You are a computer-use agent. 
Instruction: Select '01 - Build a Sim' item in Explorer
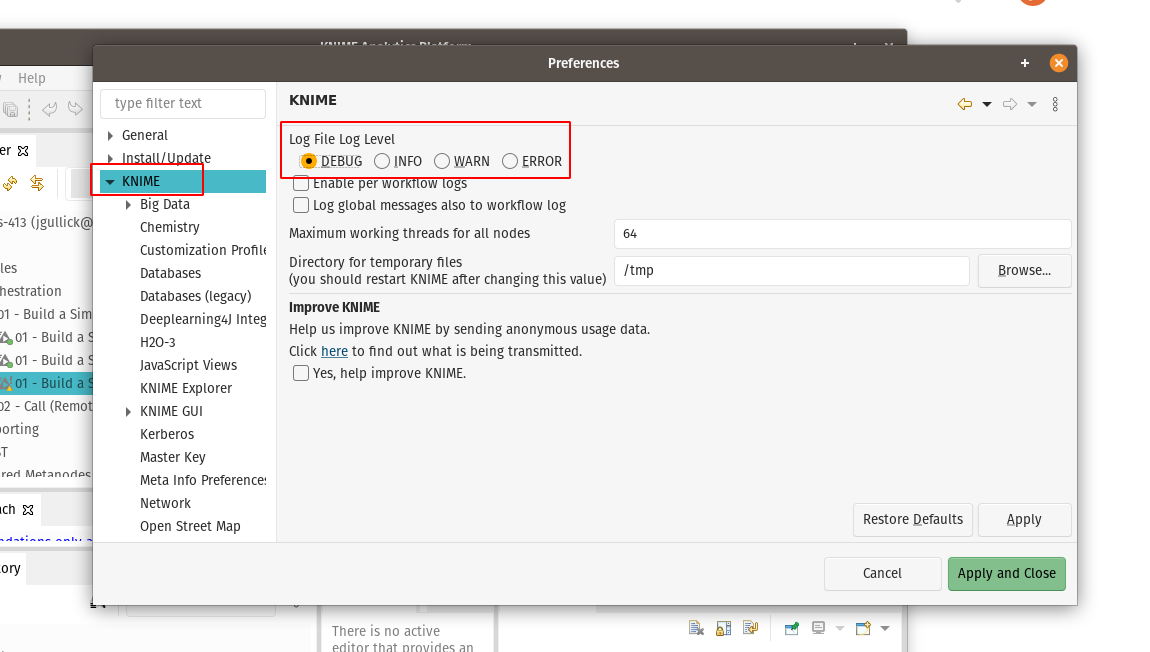(x=46, y=314)
